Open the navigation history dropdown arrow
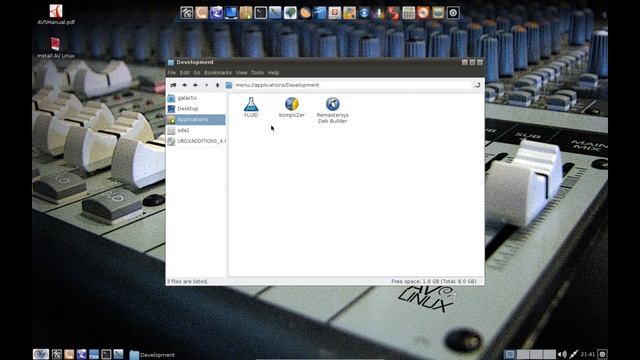 click(206, 85)
